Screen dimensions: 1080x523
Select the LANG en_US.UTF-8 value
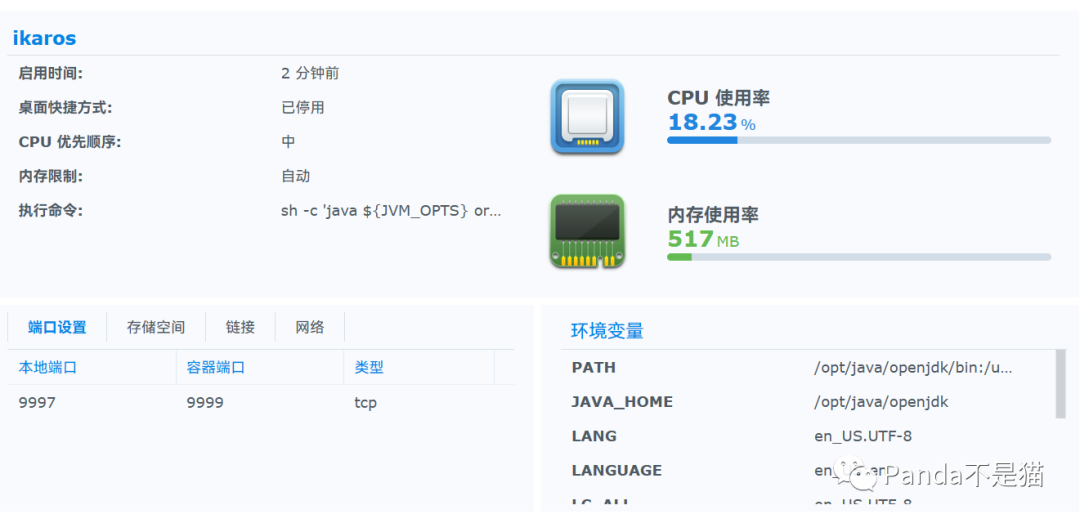(x=863, y=436)
